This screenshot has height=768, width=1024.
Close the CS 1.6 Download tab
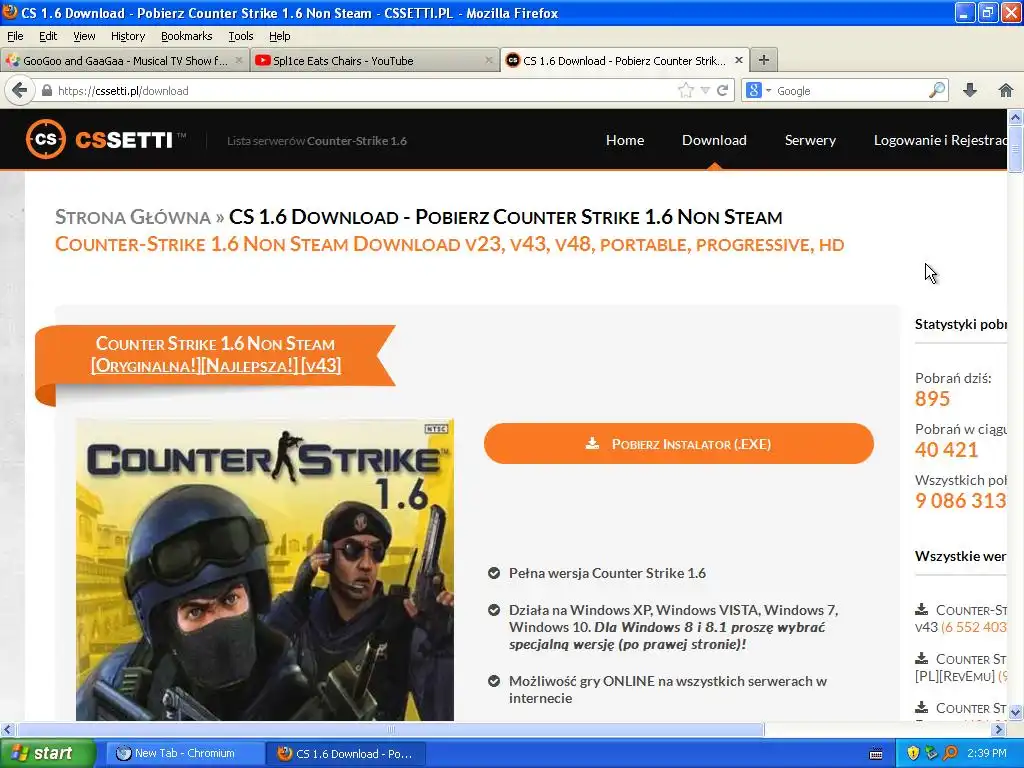(739, 60)
